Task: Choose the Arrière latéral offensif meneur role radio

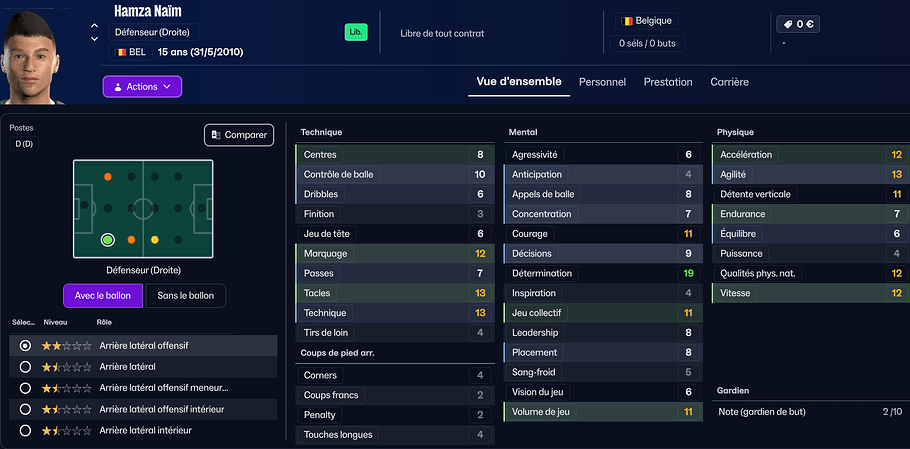Action: (x=25, y=388)
